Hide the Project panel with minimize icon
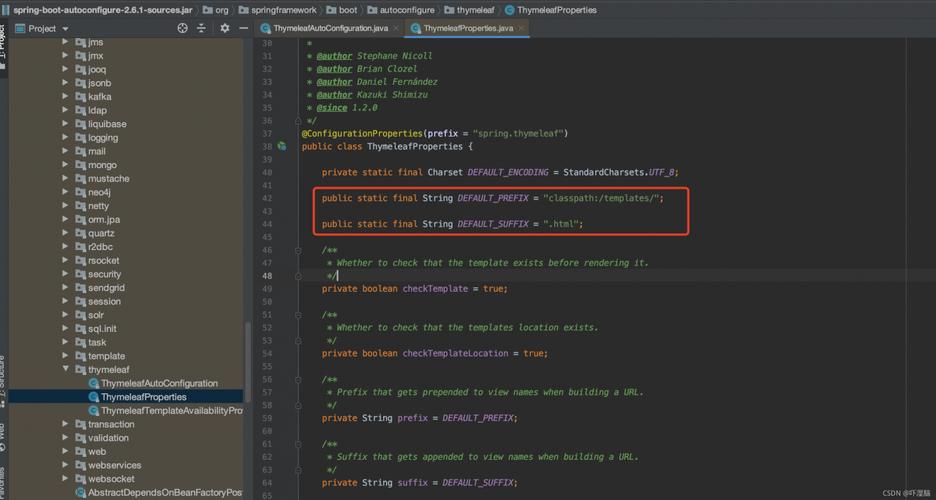 point(243,28)
